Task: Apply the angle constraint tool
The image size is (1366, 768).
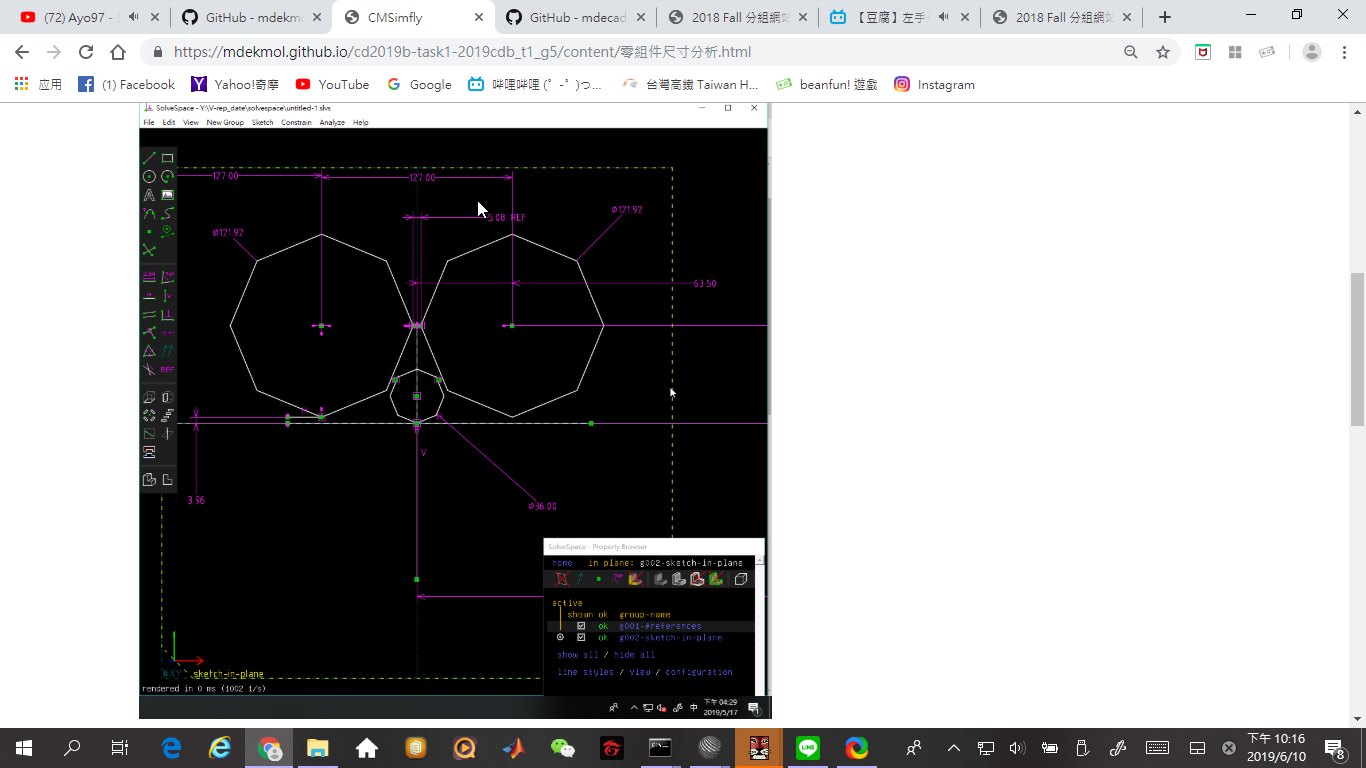Action: [x=167, y=277]
